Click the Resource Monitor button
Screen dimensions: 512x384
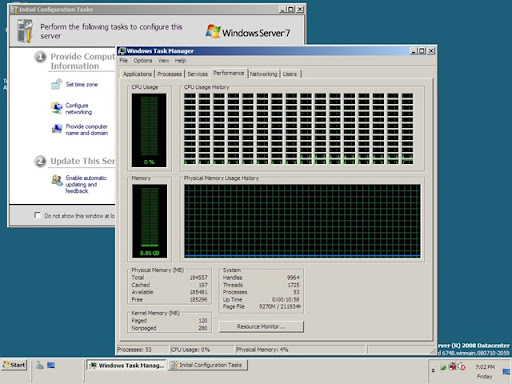[261, 327]
